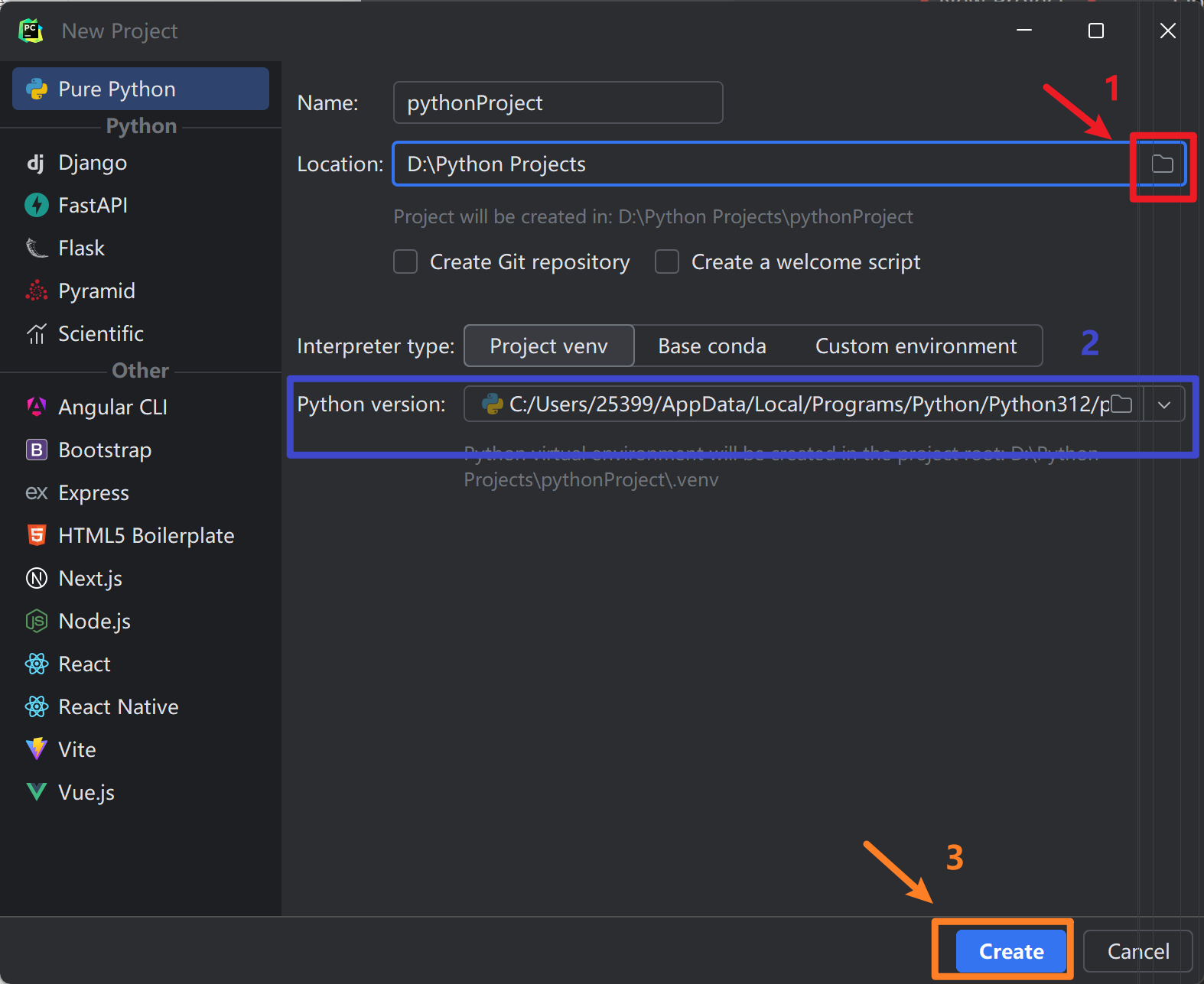The width and height of the screenshot is (1204, 984).
Task: Select FastAPI lightning icon
Action: [36, 205]
